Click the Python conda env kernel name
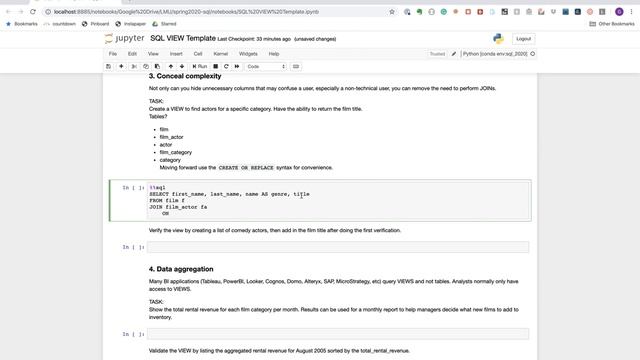The width and height of the screenshot is (640, 360). pyautogui.click(x=495, y=54)
